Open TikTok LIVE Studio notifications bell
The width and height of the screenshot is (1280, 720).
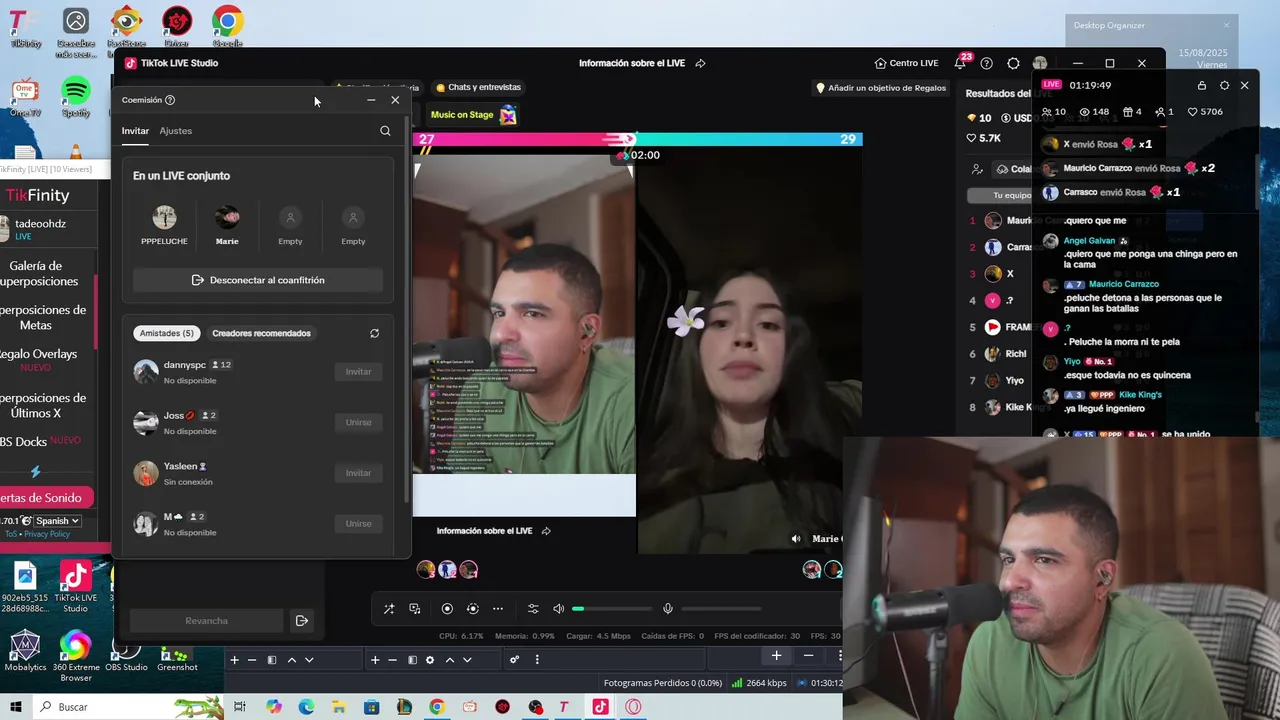click(x=960, y=63)
